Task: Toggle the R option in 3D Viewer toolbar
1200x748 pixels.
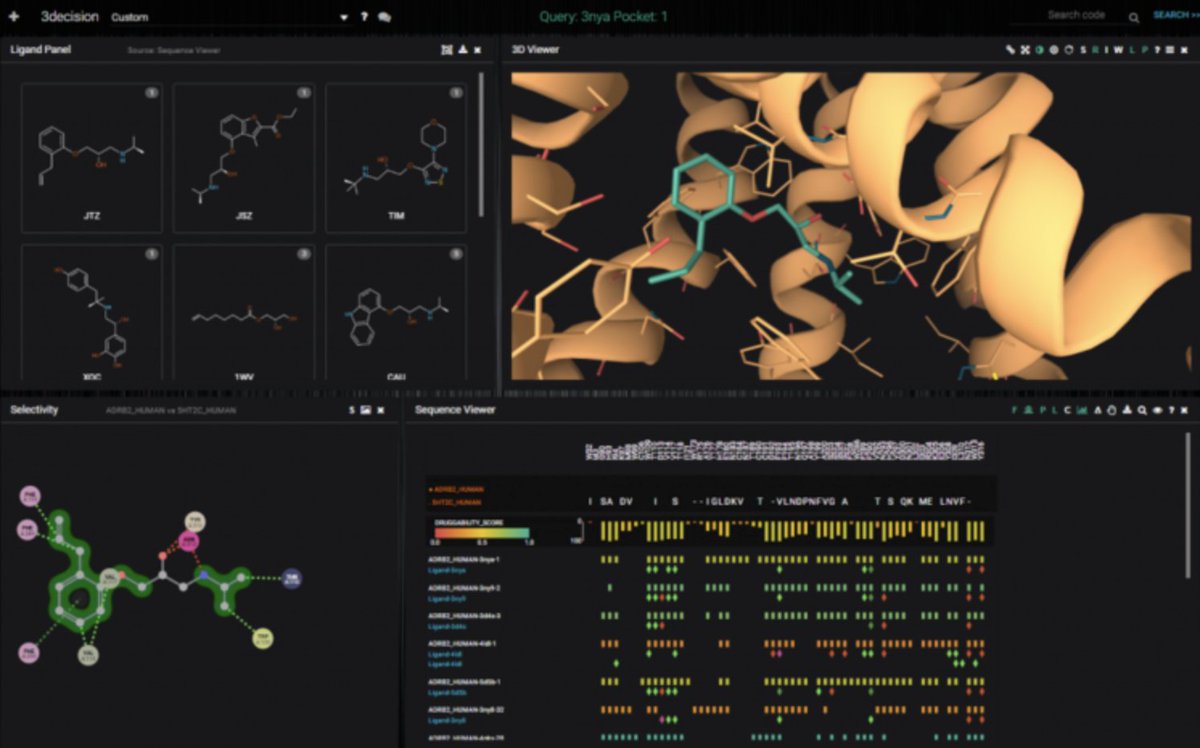Action: point(1095,50)
